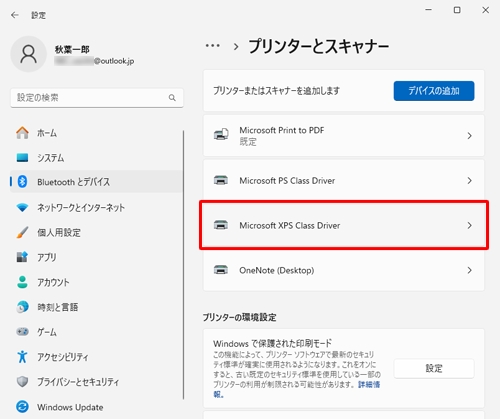
Task: Click the Microsoft PS Class Driver name text
Action: pyautogui.click(x=287, y=180)
